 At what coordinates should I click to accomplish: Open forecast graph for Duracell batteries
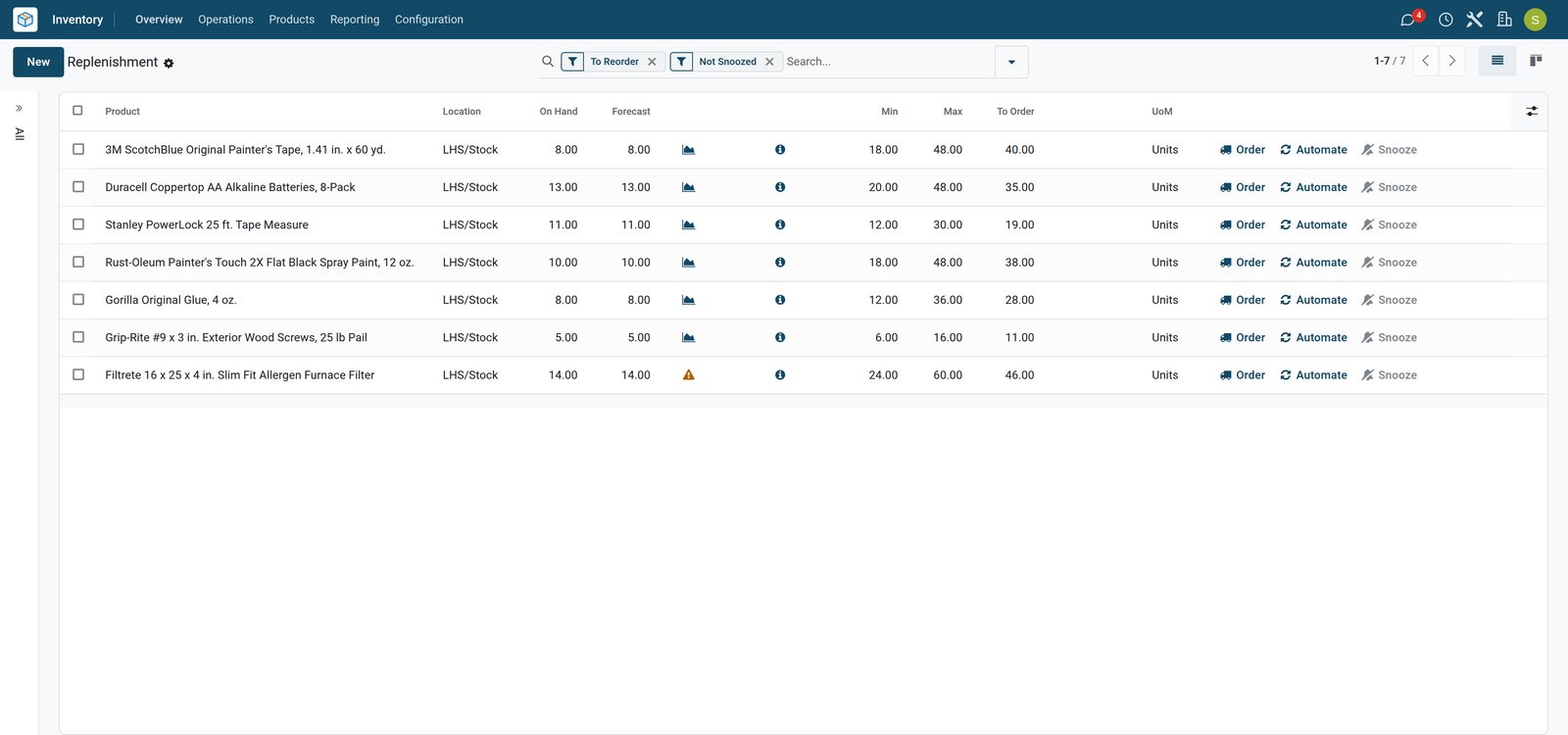(689, 187)
